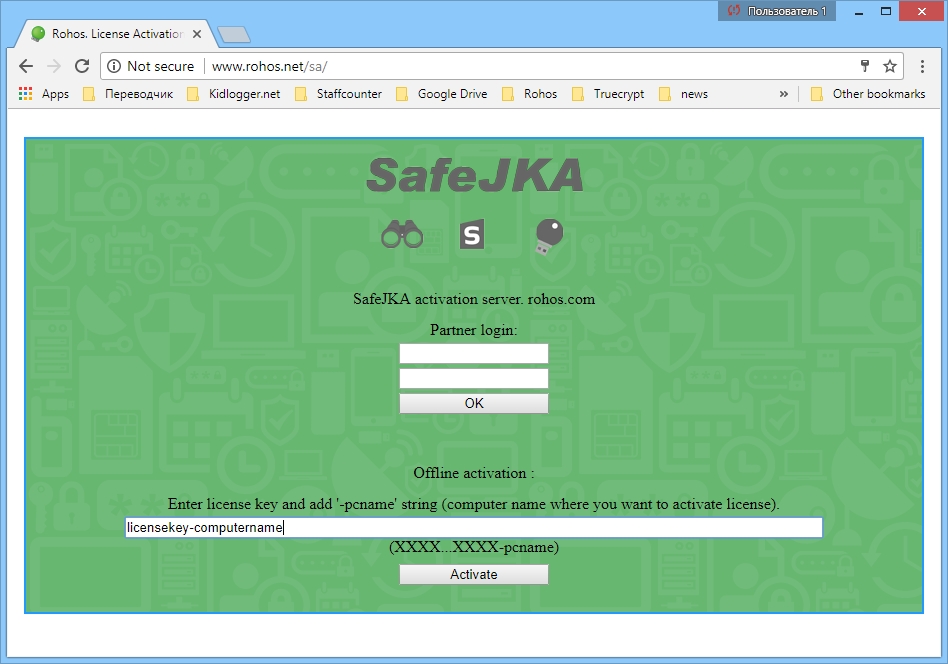
Task: Click the S logo icon
Action: click(472, 235)
